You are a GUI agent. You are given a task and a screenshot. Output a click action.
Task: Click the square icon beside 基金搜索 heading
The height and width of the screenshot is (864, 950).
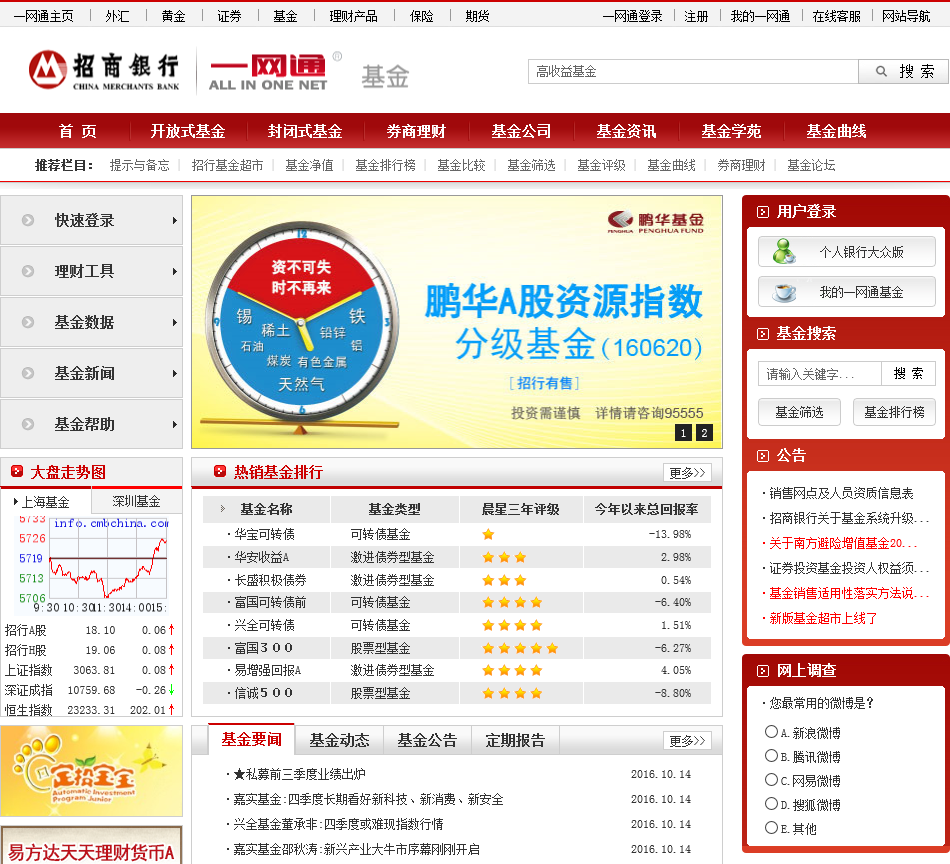click(x=763, y=334)
